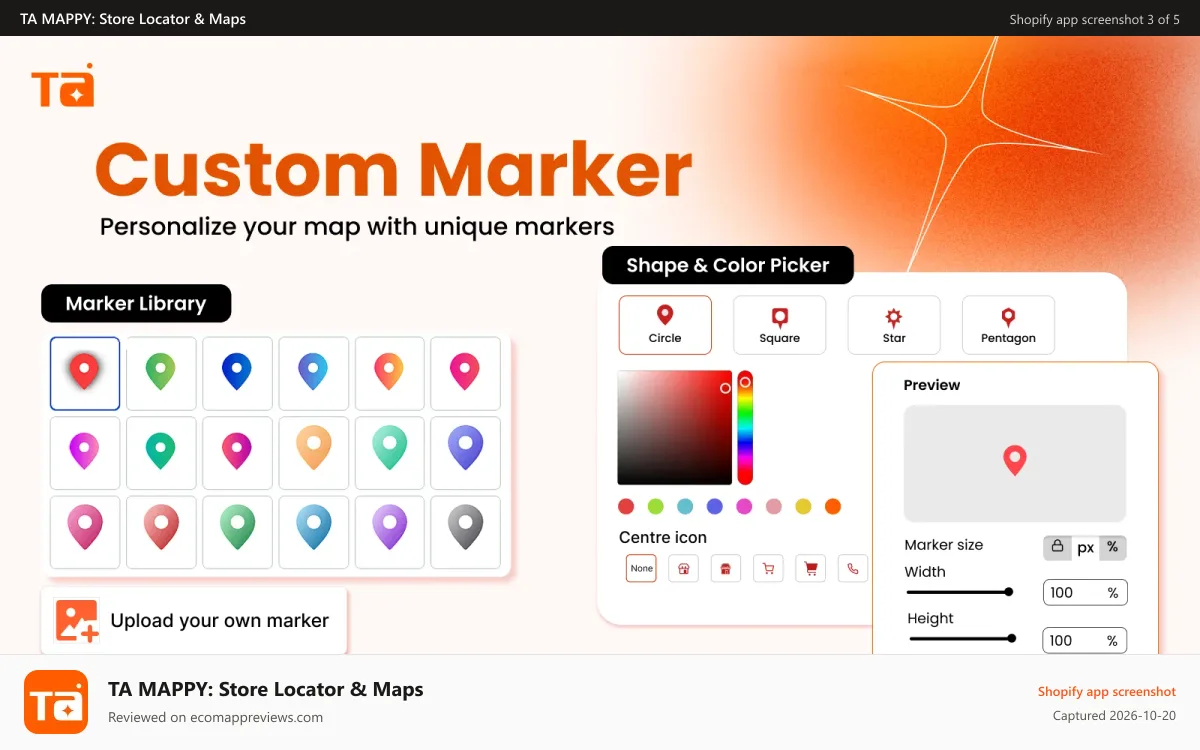1200x750 pixels.
Task: Click 'Personalize your map with unique markers' text
Action: click(357, 226)
